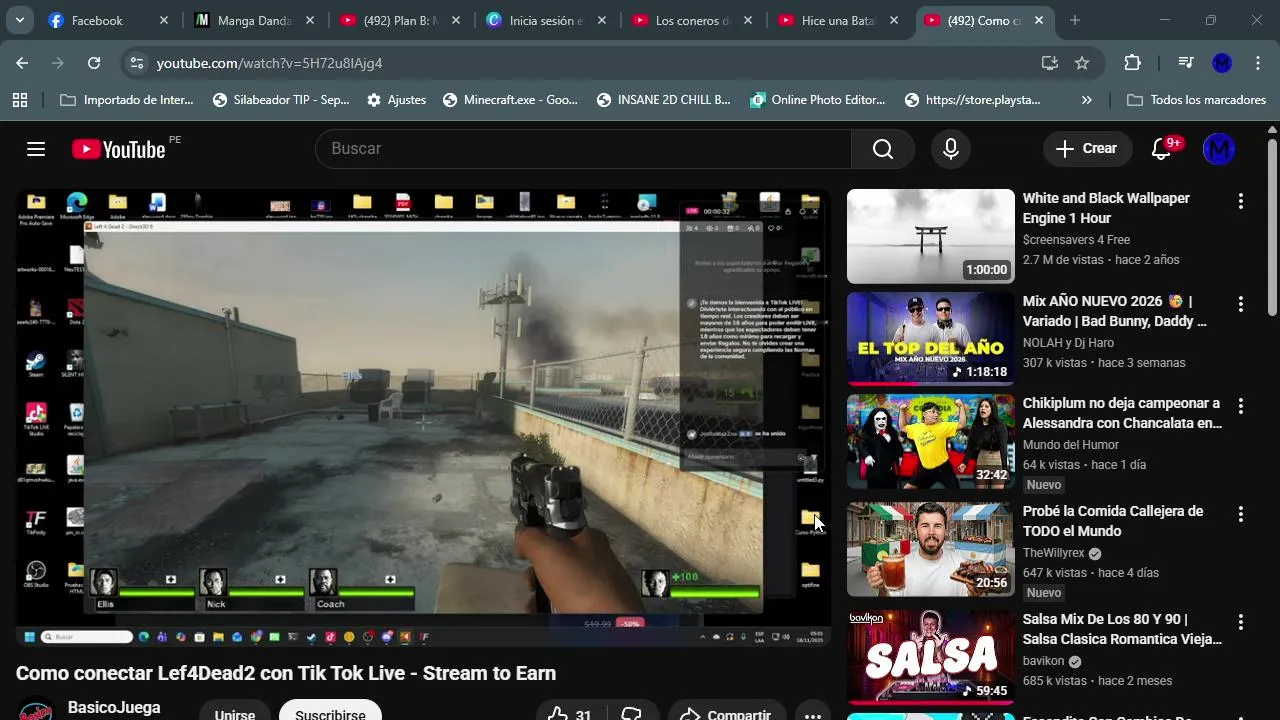The width and height of the screenshot is (1280, 720).
Task: Open options for Salsa Mix video
Action: coord(1241,622)
